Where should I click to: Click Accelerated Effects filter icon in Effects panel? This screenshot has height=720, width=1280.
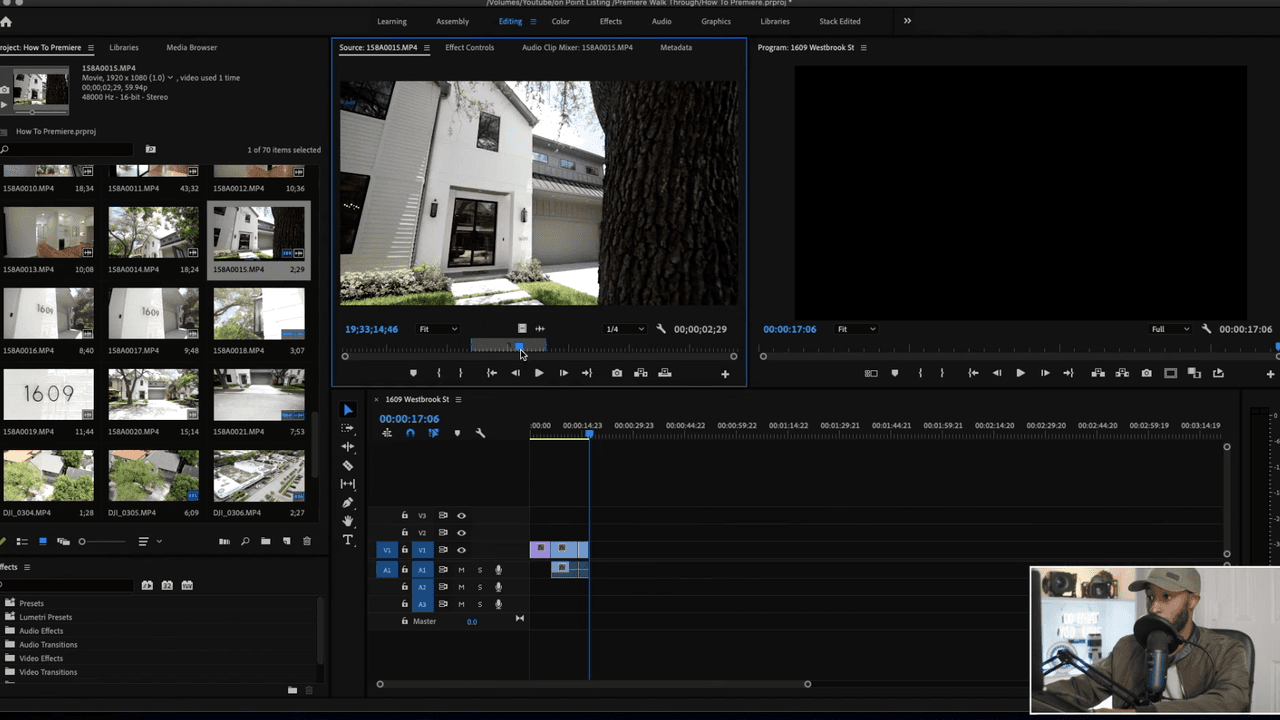coord(147,585)
